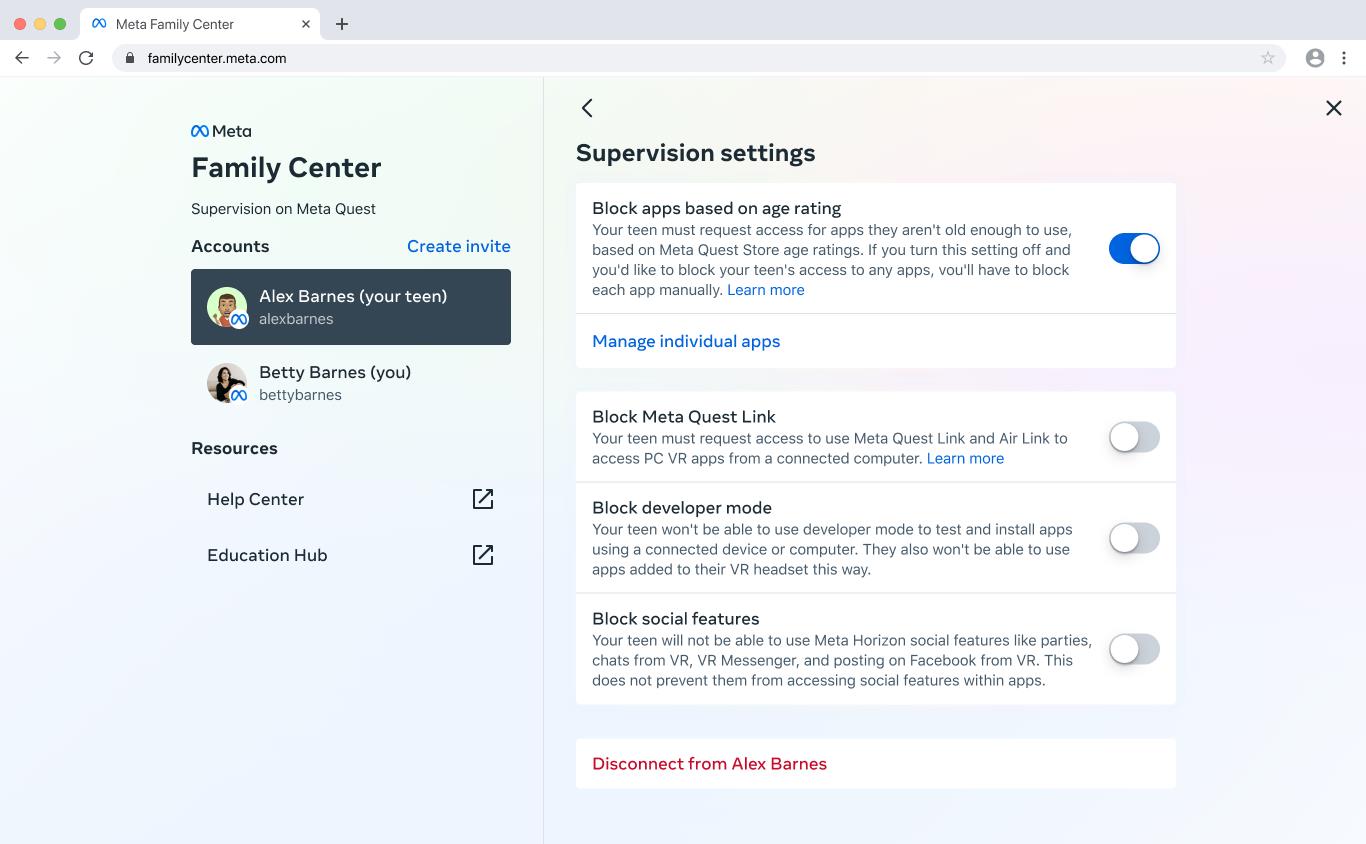Image resolution: width=1366 pixels, height=844 pixels.
Task: Open Manage individual apps
Action: click(686, 341)
